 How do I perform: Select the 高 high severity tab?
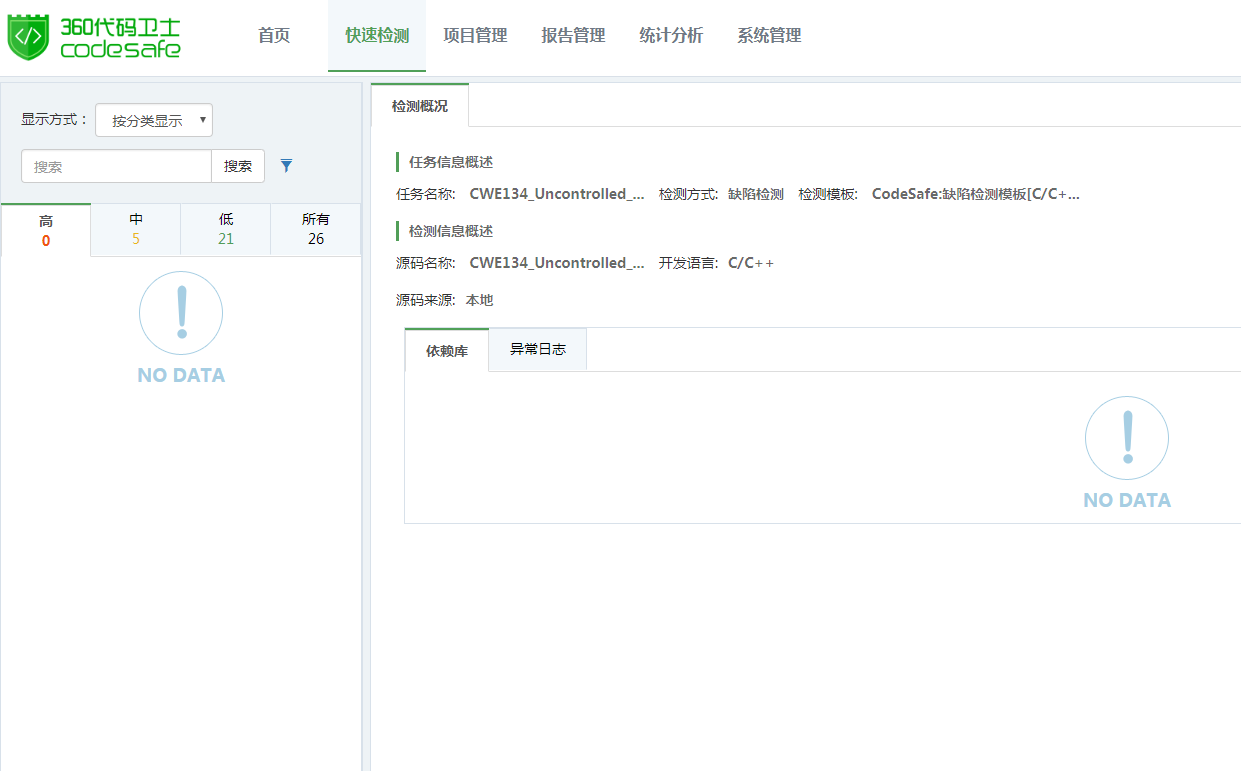click(x=46, y=230)
